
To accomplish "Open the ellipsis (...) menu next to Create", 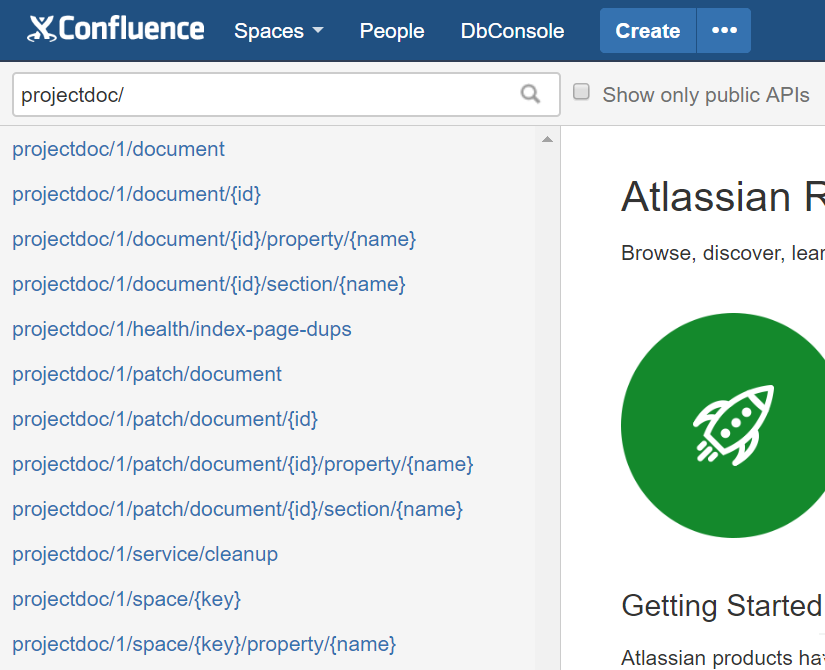I will tap(723, 30).
